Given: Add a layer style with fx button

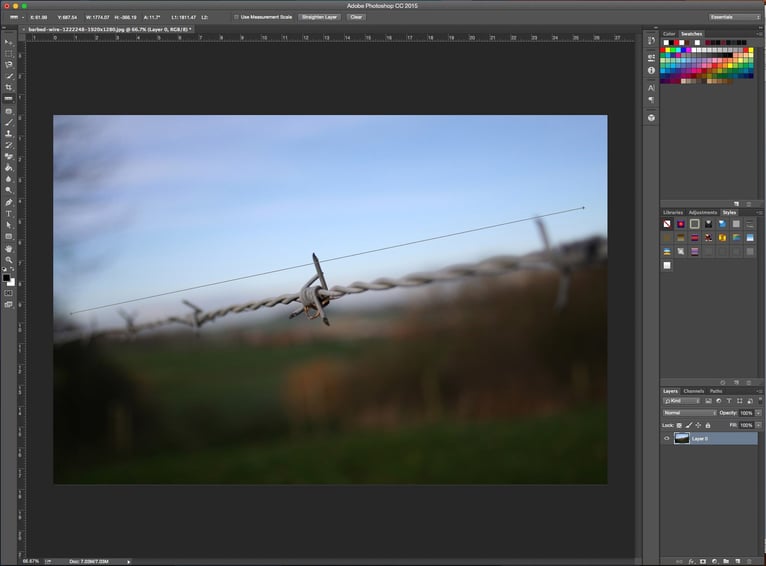Looking at the screenshot, I should (x=691, y=562).
